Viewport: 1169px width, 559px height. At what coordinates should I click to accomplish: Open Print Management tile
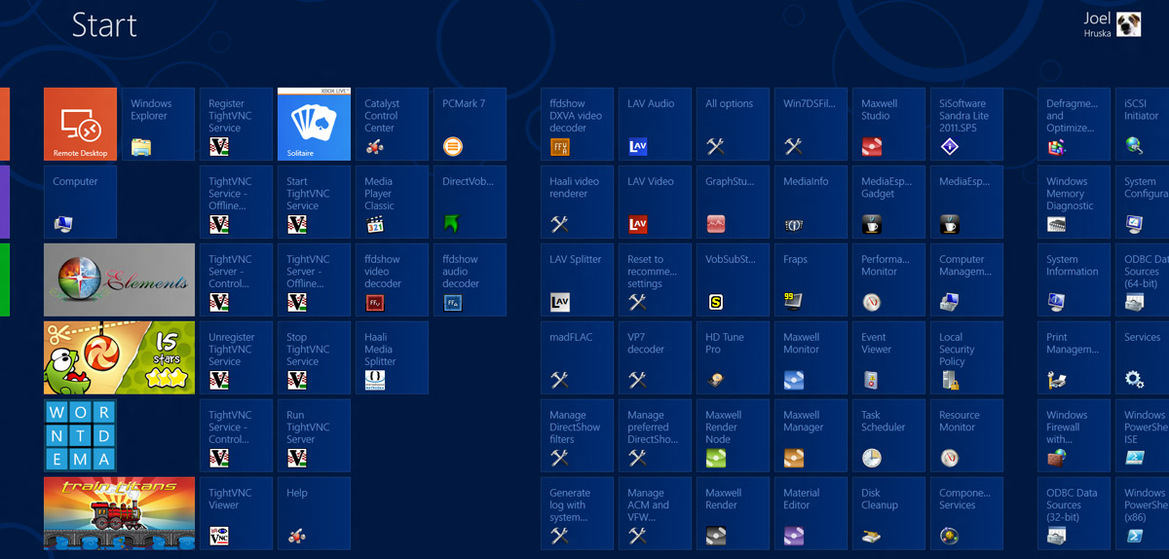point(1074,358)
